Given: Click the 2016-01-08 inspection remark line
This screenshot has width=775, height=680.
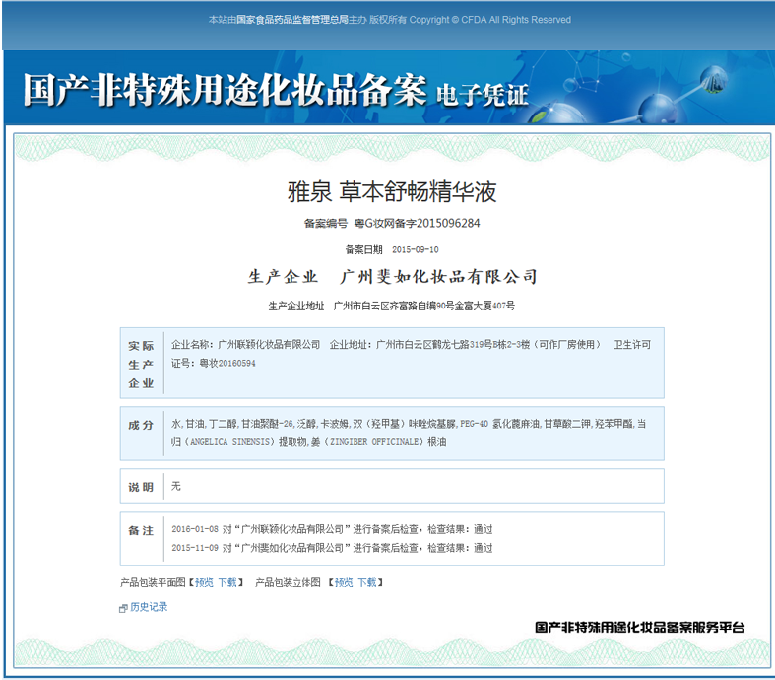Looking at the screenshot, I should [332, 529].
